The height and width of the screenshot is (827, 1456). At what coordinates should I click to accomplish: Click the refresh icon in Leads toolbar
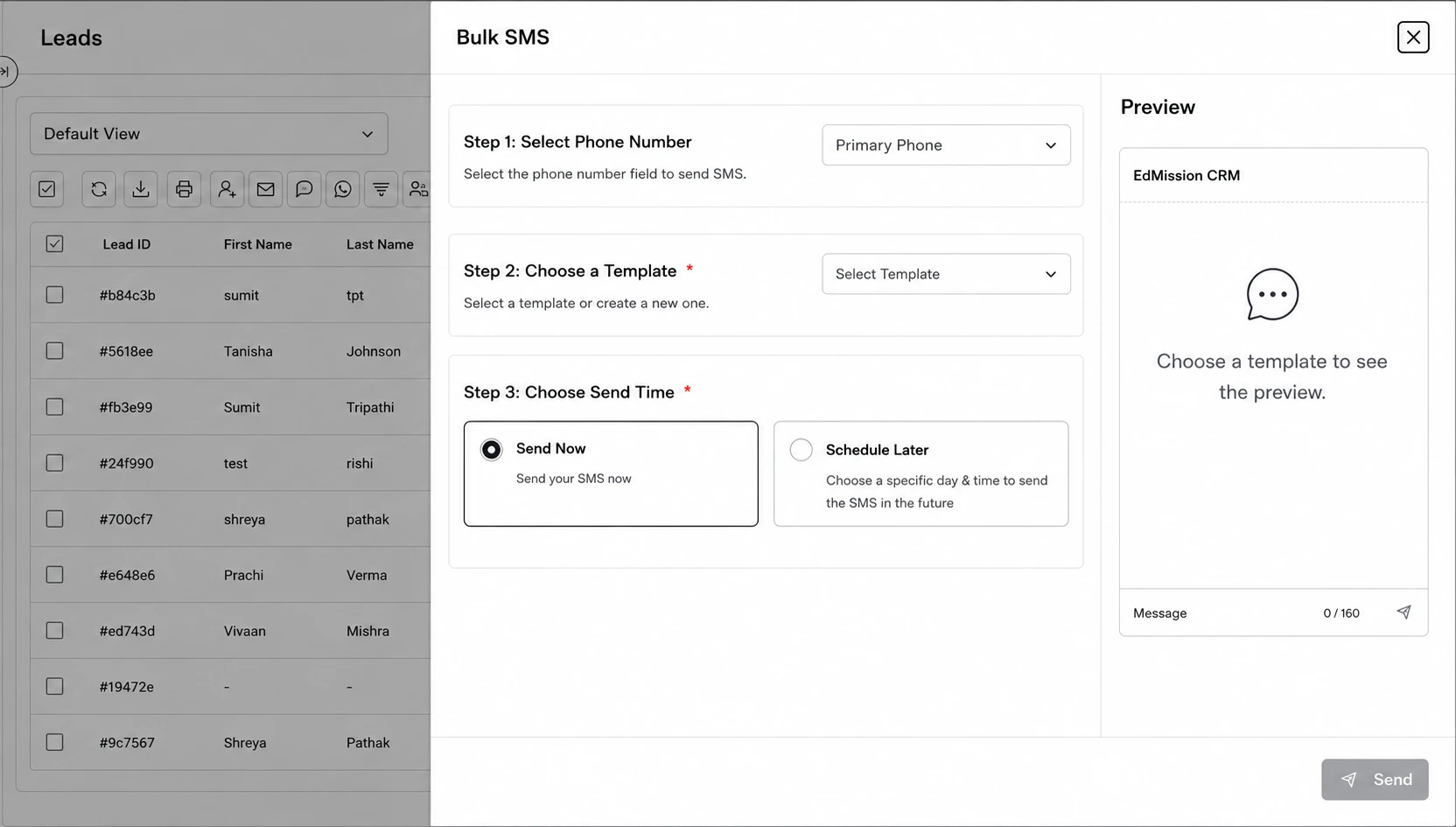99,189
